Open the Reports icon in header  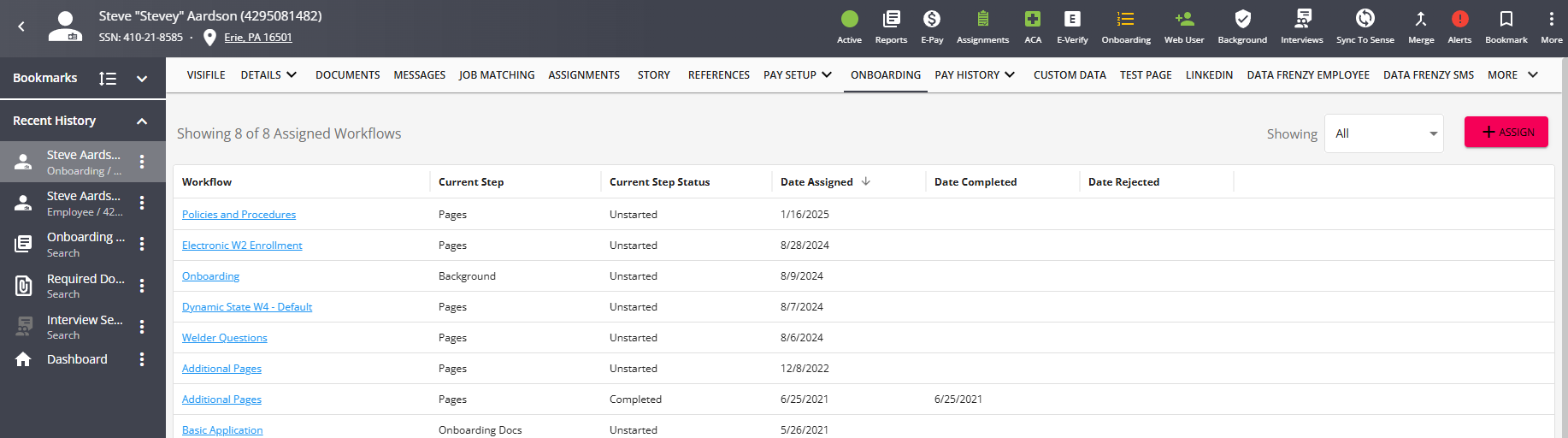point(891,20)
